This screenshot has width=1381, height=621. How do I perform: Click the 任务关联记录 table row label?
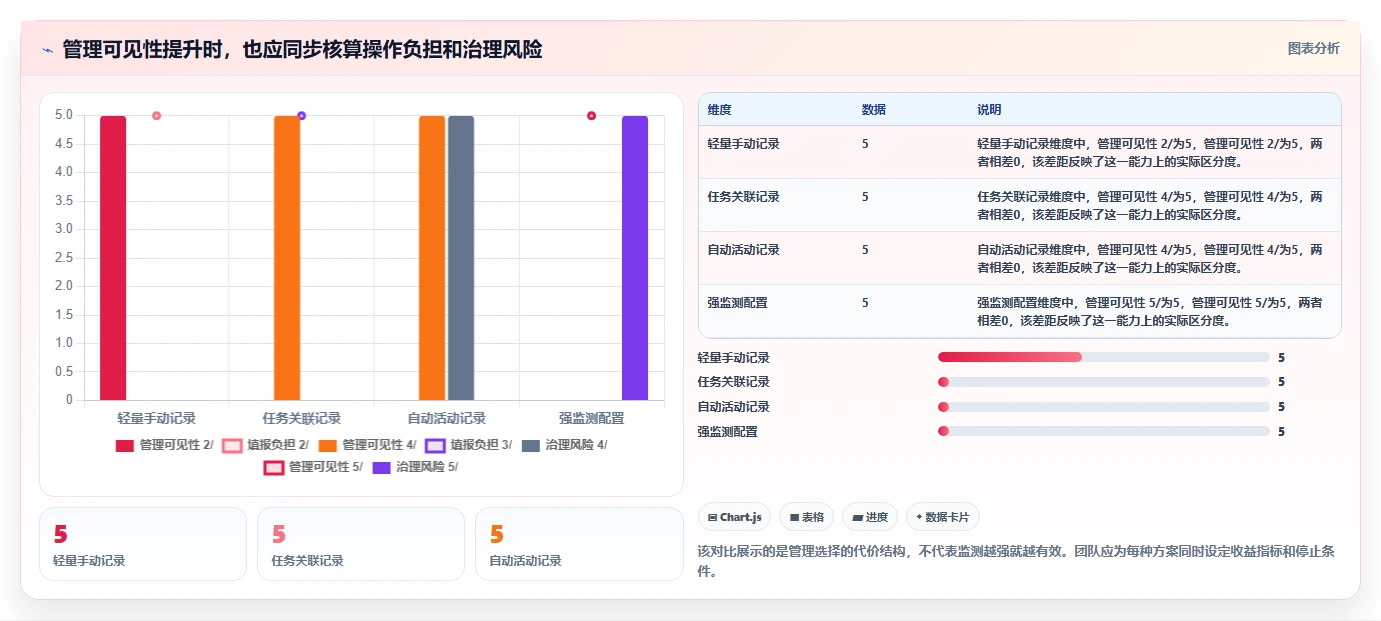click(x=743, y=197)
